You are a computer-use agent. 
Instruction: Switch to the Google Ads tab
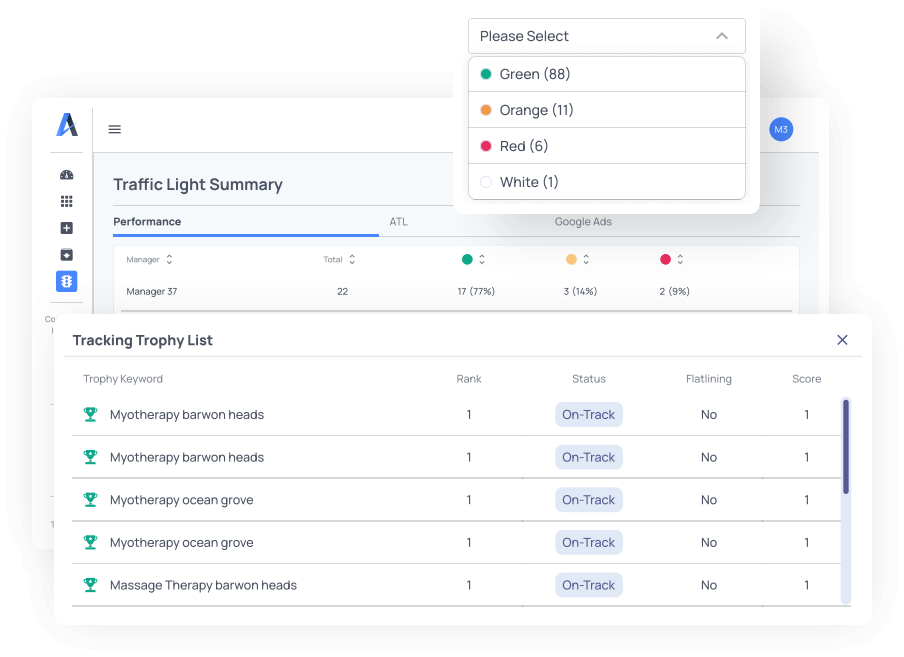(583, 222)
